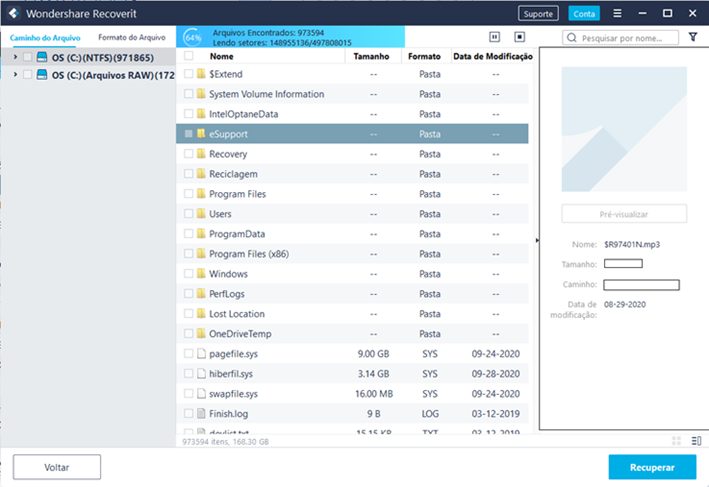Open the hamburger menu in title bar
Image resolution: width=709 pixels, height=487 pixels.
617,14
